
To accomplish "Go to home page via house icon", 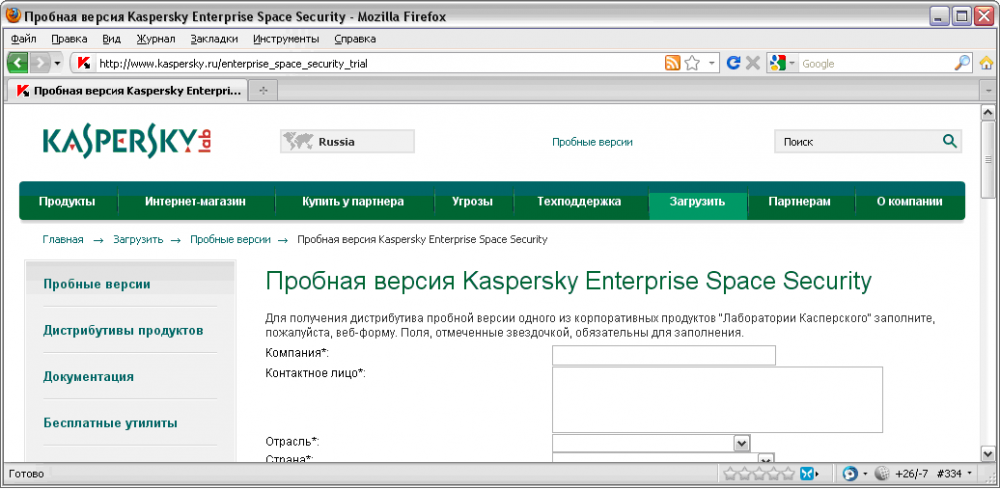I will [x=987, y=62].
